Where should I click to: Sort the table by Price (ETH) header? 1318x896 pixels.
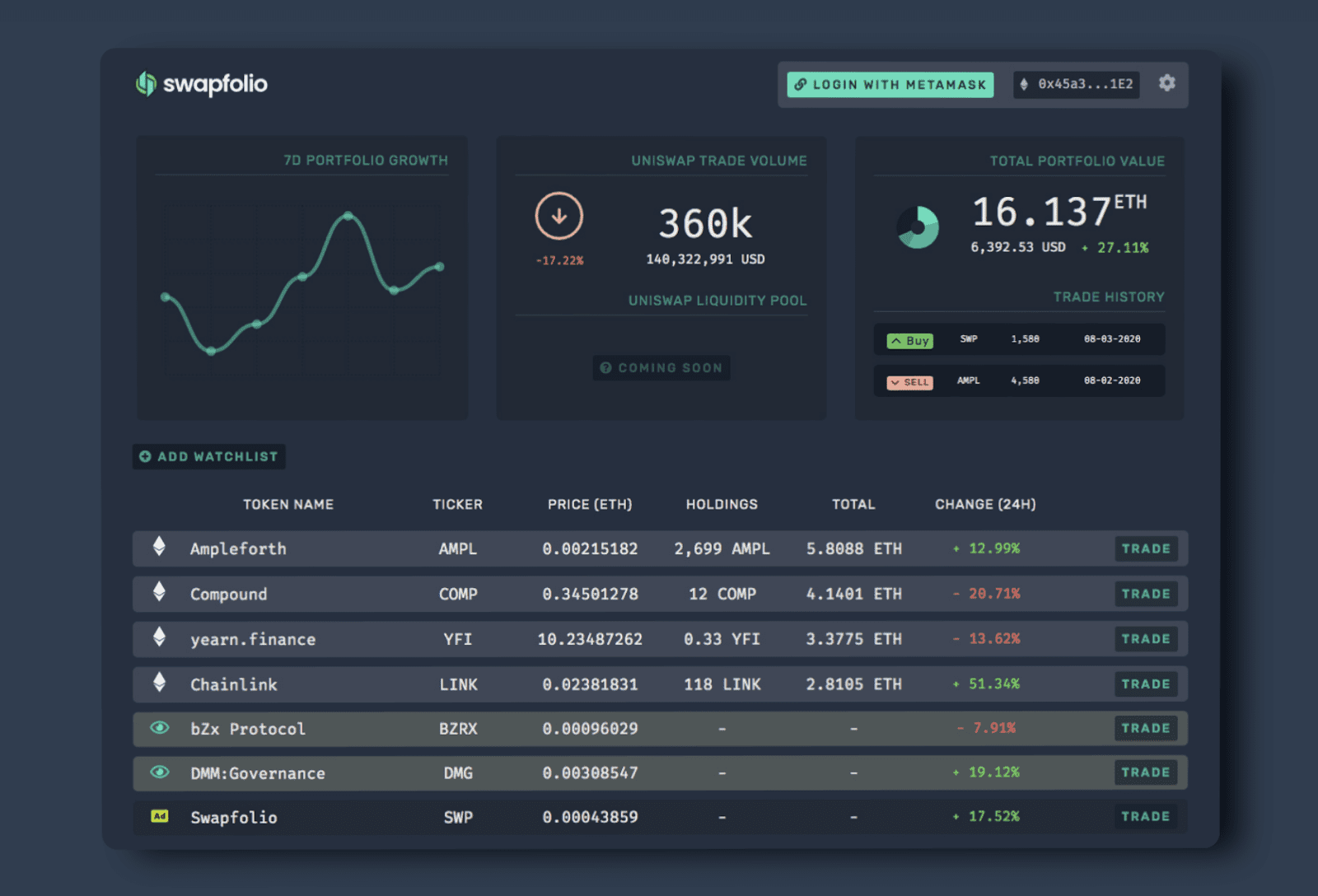[x=590, y=504]
